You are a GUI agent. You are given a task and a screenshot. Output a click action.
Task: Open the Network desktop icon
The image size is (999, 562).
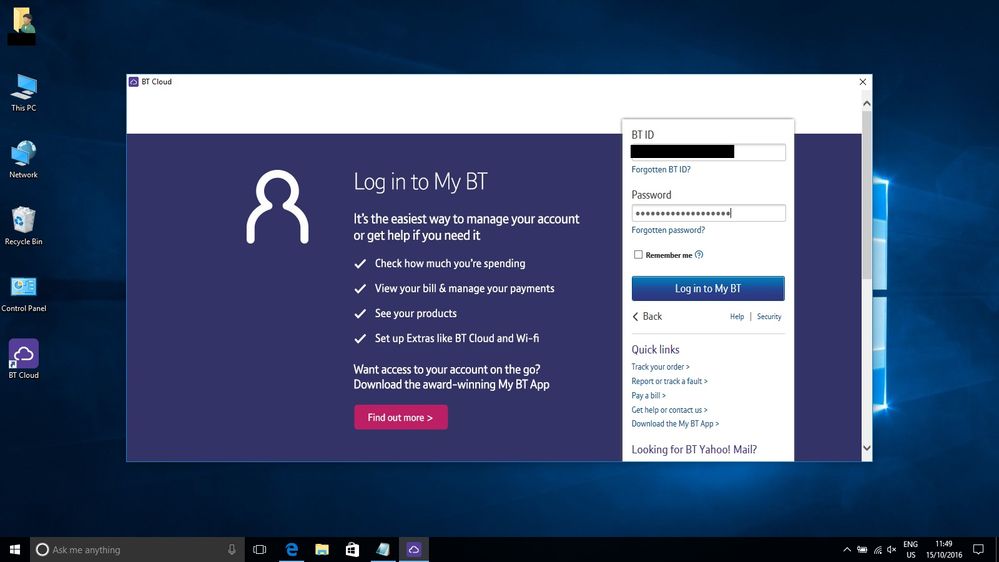tap(24, 159)
